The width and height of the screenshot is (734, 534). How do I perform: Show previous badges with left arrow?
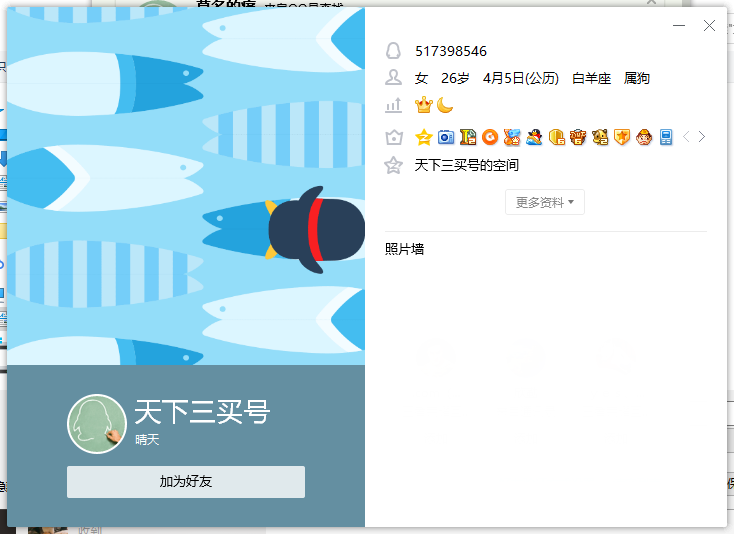(x=686, y=137)
